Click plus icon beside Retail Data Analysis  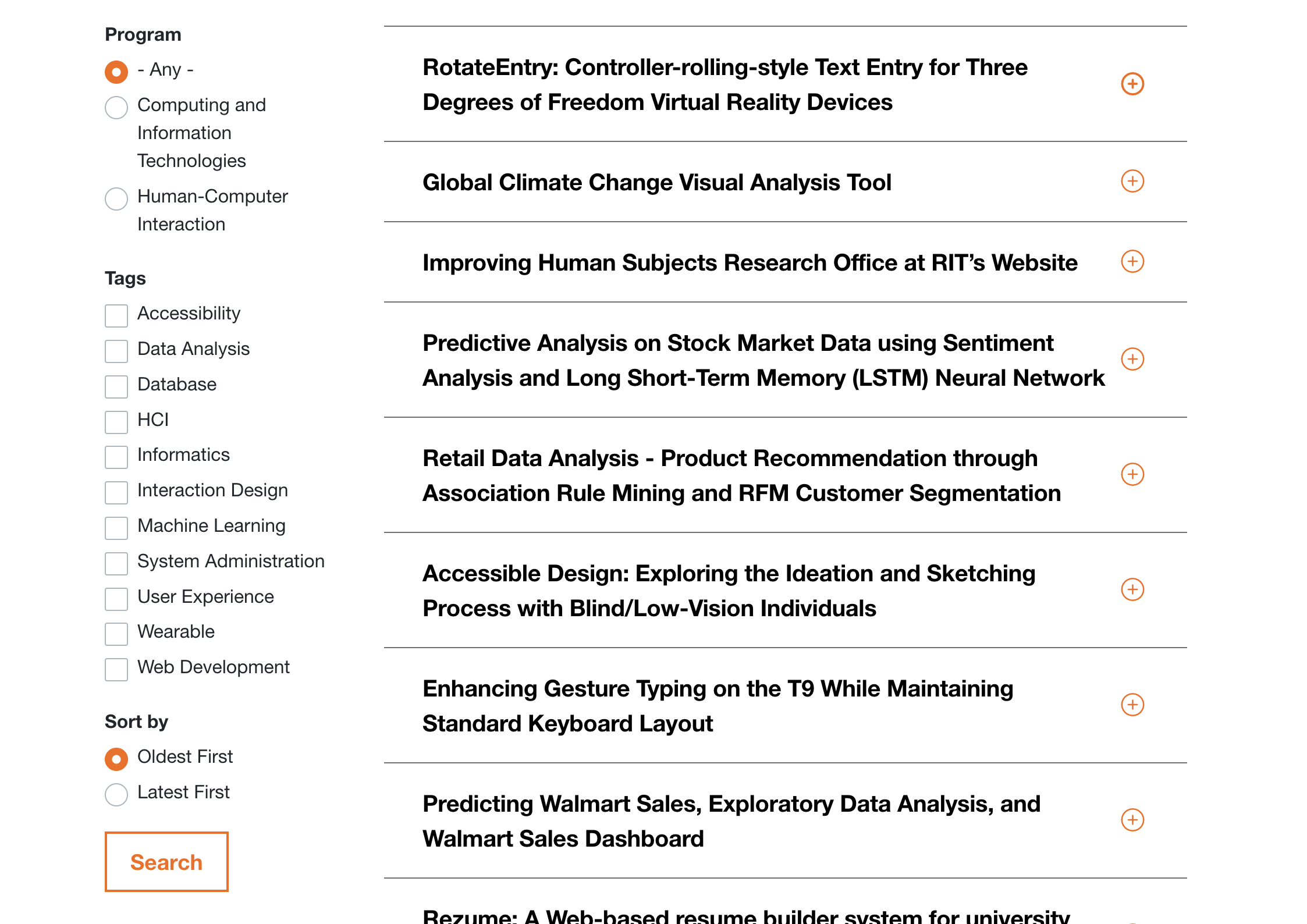coord(1132,475)
